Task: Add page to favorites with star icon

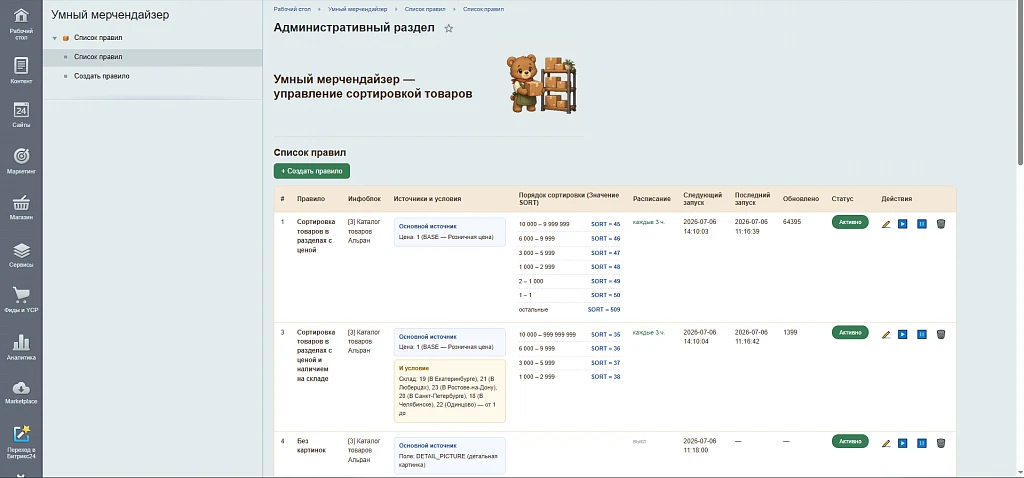Action: coord(449,28)
